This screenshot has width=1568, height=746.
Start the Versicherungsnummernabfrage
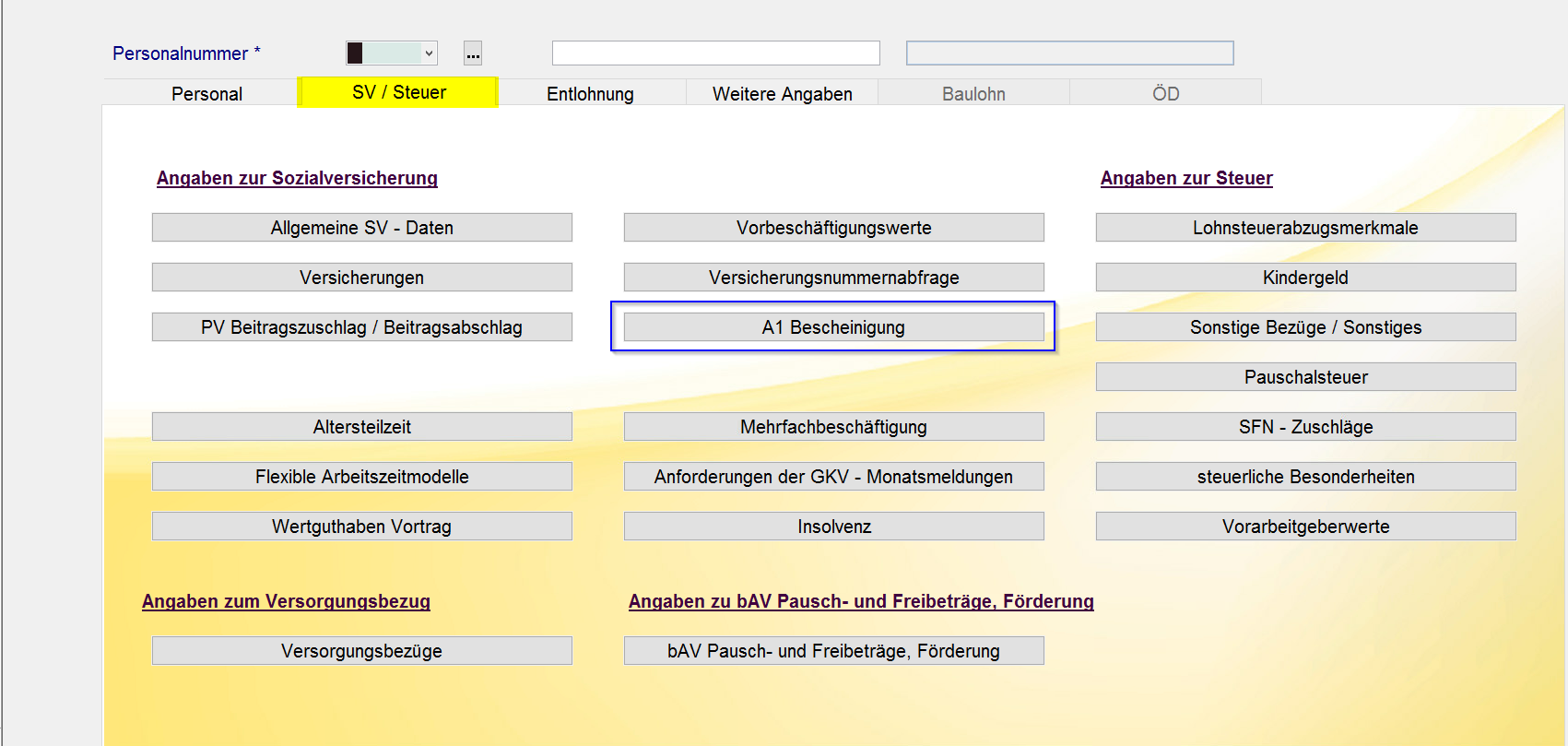pyautogui.click(x=833, y=278)
